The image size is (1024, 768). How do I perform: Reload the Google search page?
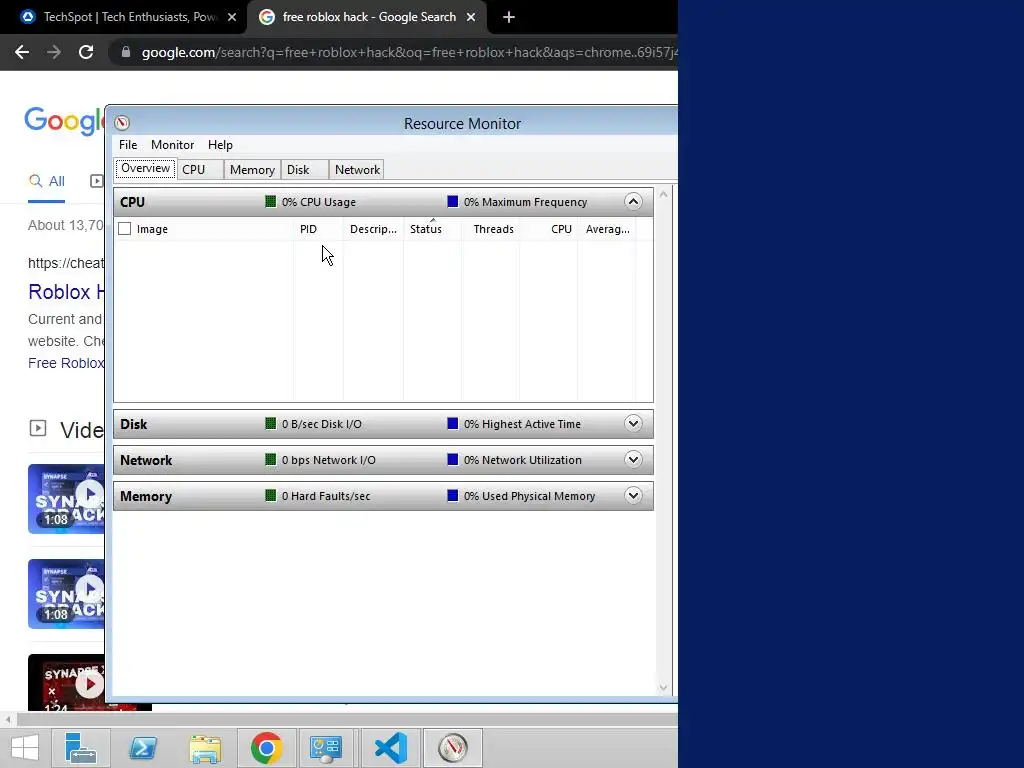coord(86,52)
